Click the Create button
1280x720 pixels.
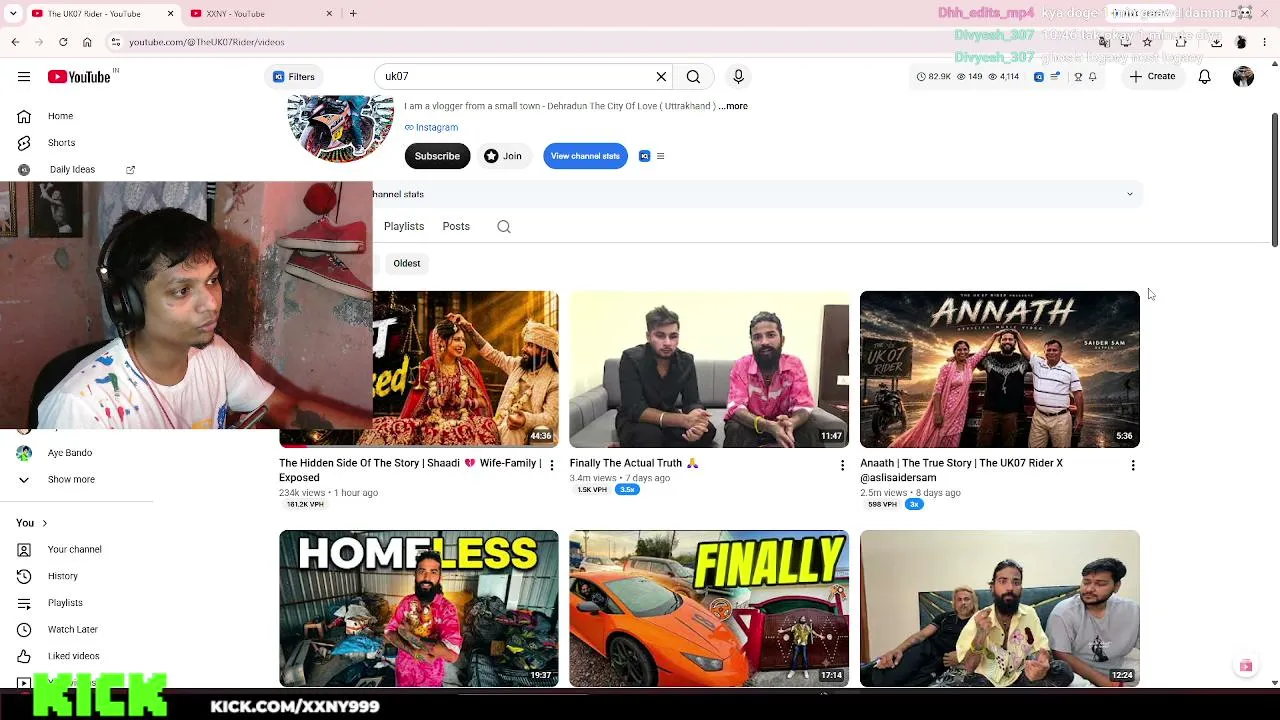tap(1153, 77)
